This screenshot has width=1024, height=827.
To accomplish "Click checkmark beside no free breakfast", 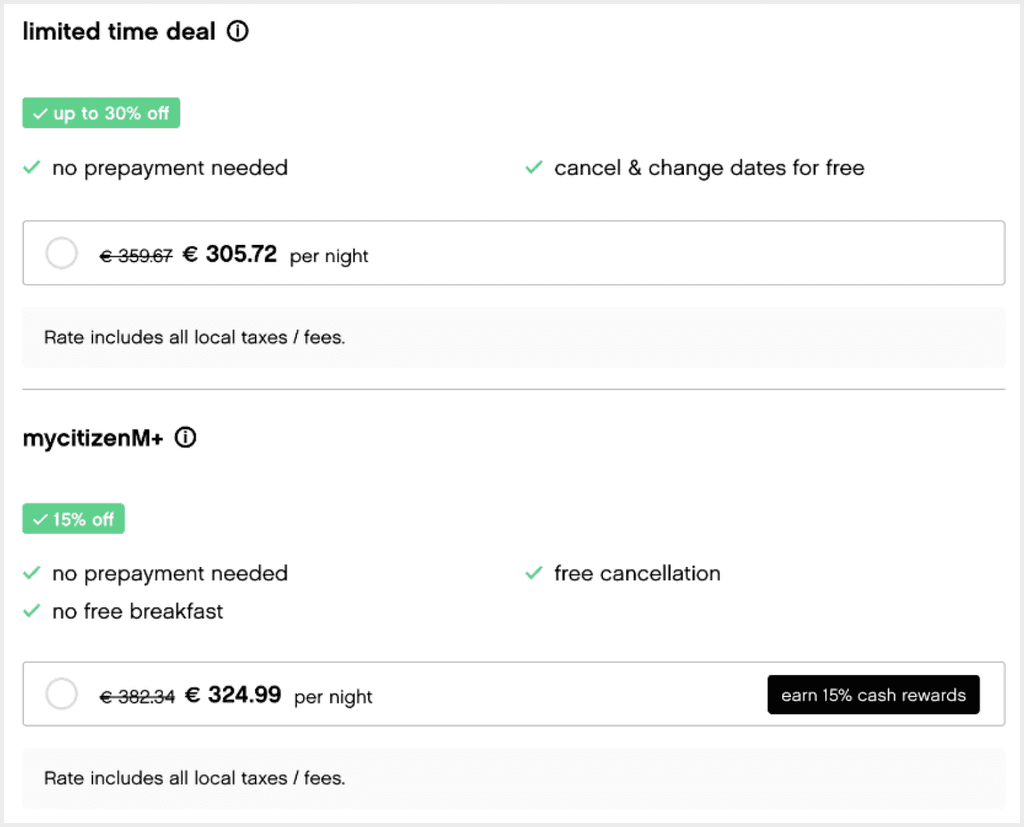I will [31, 611].
